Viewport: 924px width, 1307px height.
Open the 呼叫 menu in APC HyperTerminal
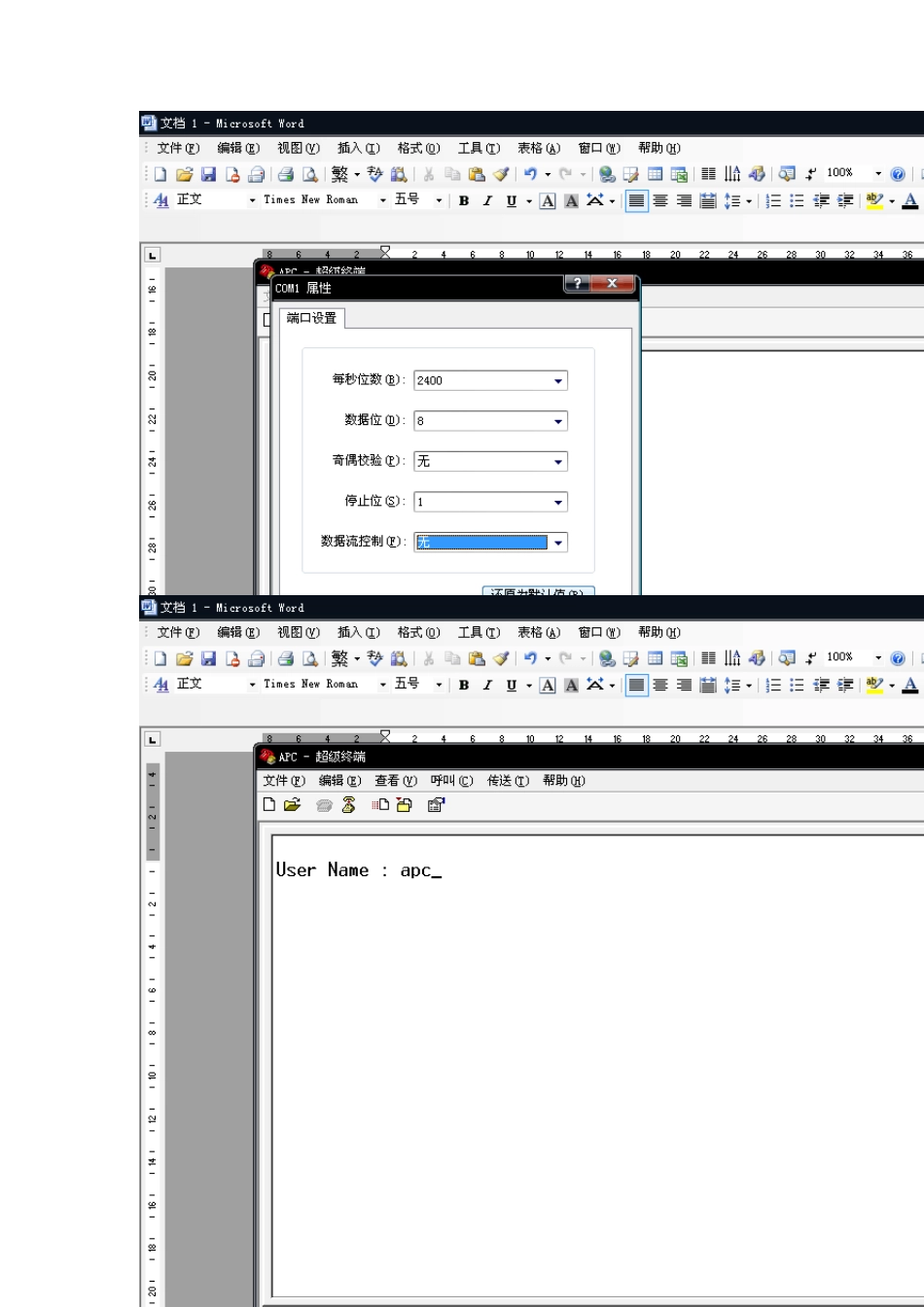click(451, 781)
